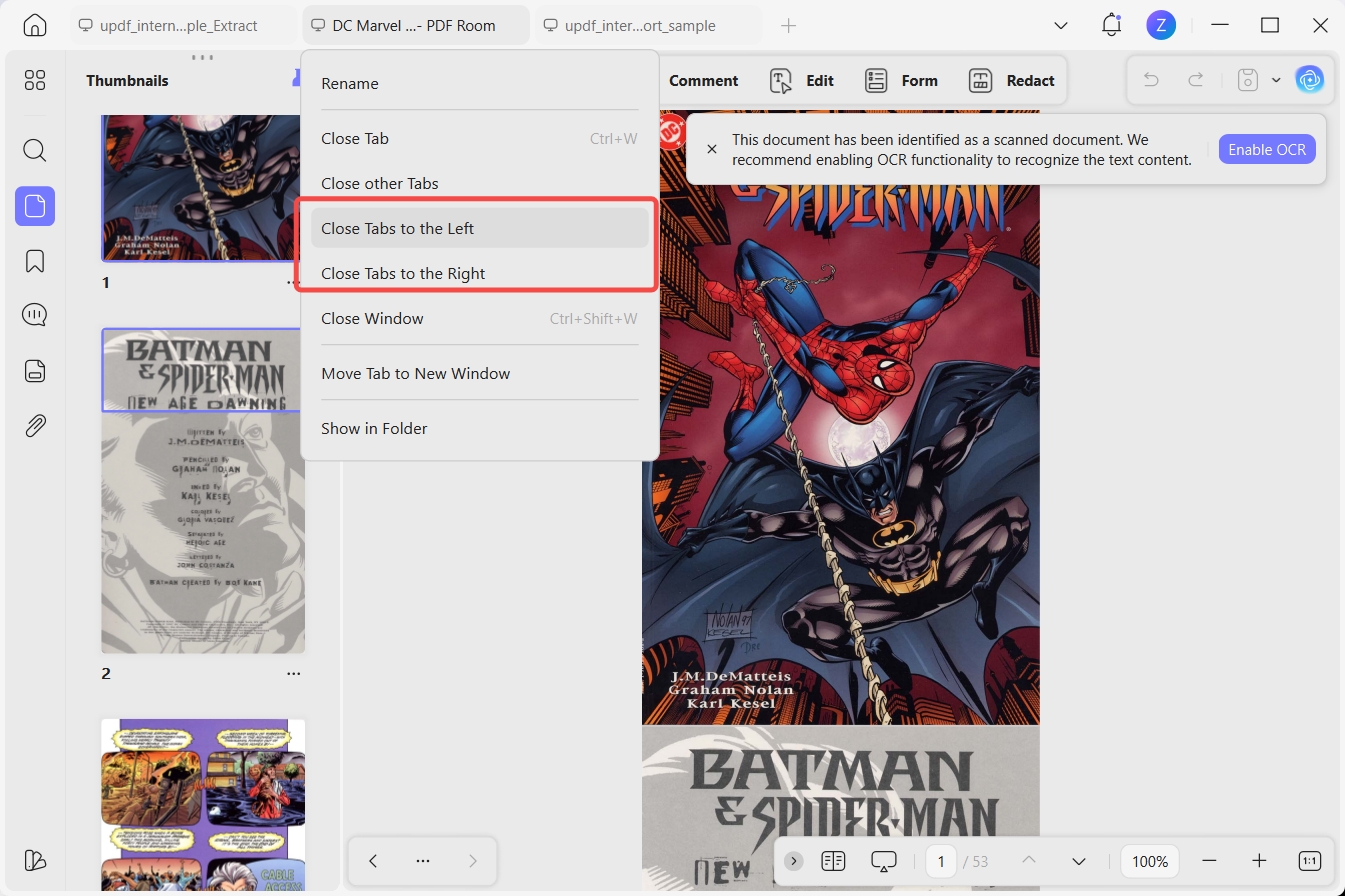
Task: Choose Close Window menu entry
Action: [x=480, y=318]
